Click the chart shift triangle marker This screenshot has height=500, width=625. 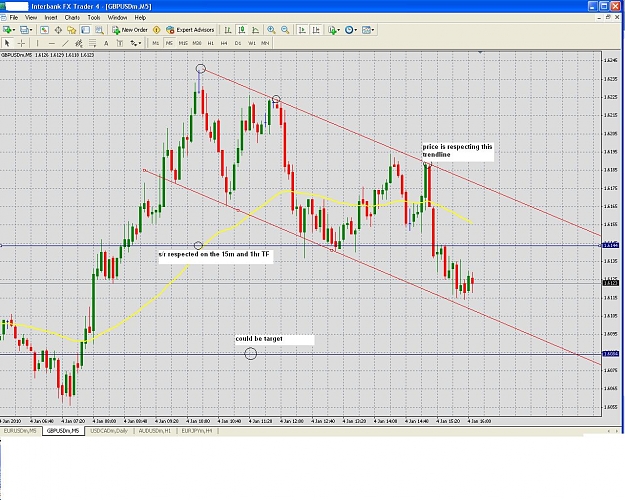point(480,52)
